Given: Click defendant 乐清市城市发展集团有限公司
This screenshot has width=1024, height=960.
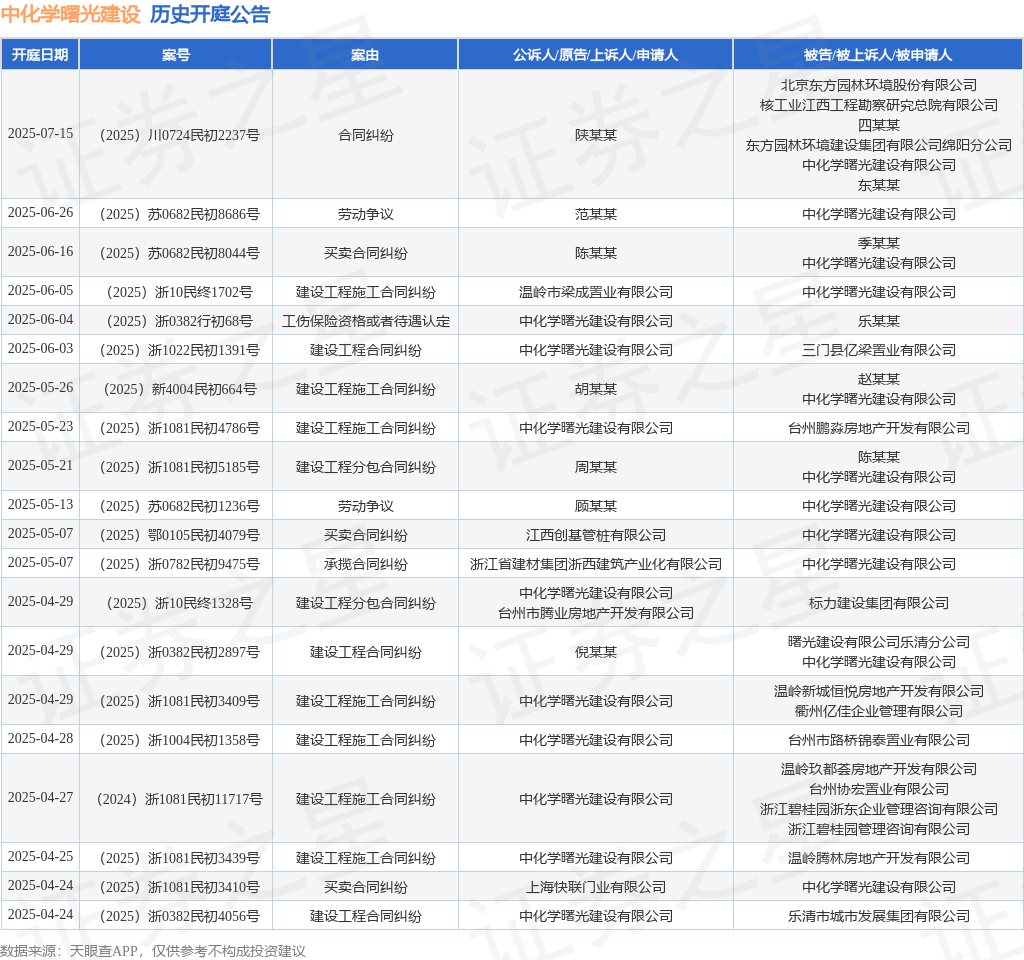Looking at the screenshot, I should (x=879, y=916).
